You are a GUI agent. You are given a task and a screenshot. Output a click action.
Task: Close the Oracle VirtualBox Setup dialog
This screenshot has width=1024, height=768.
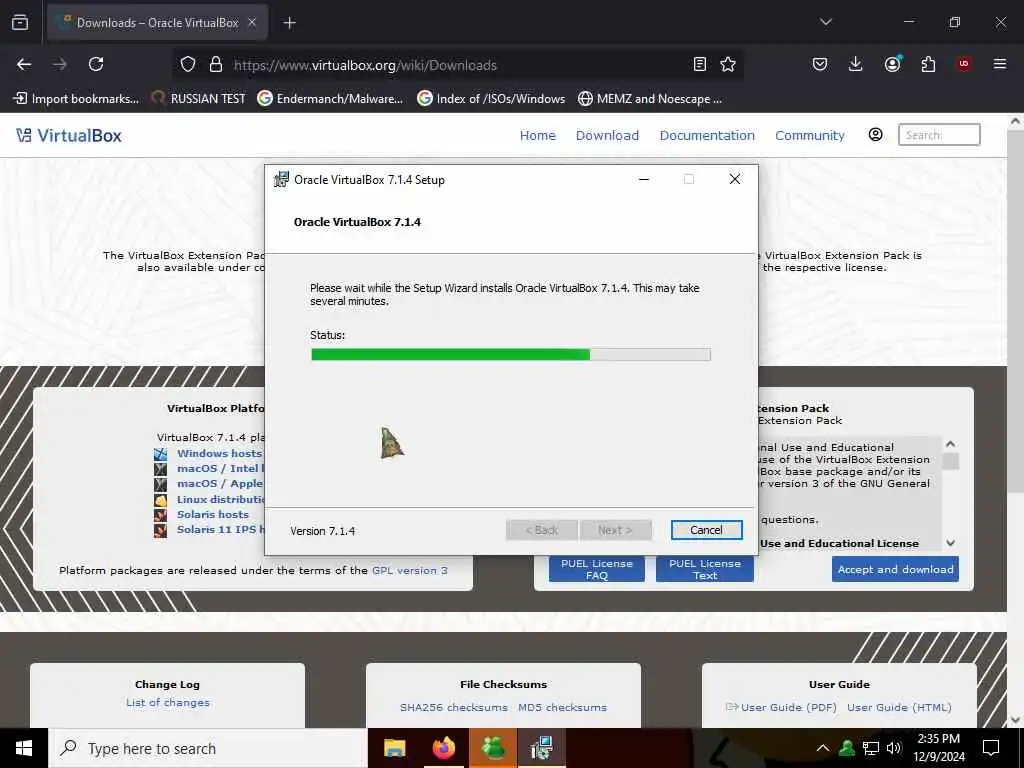[x=735, y=179]
